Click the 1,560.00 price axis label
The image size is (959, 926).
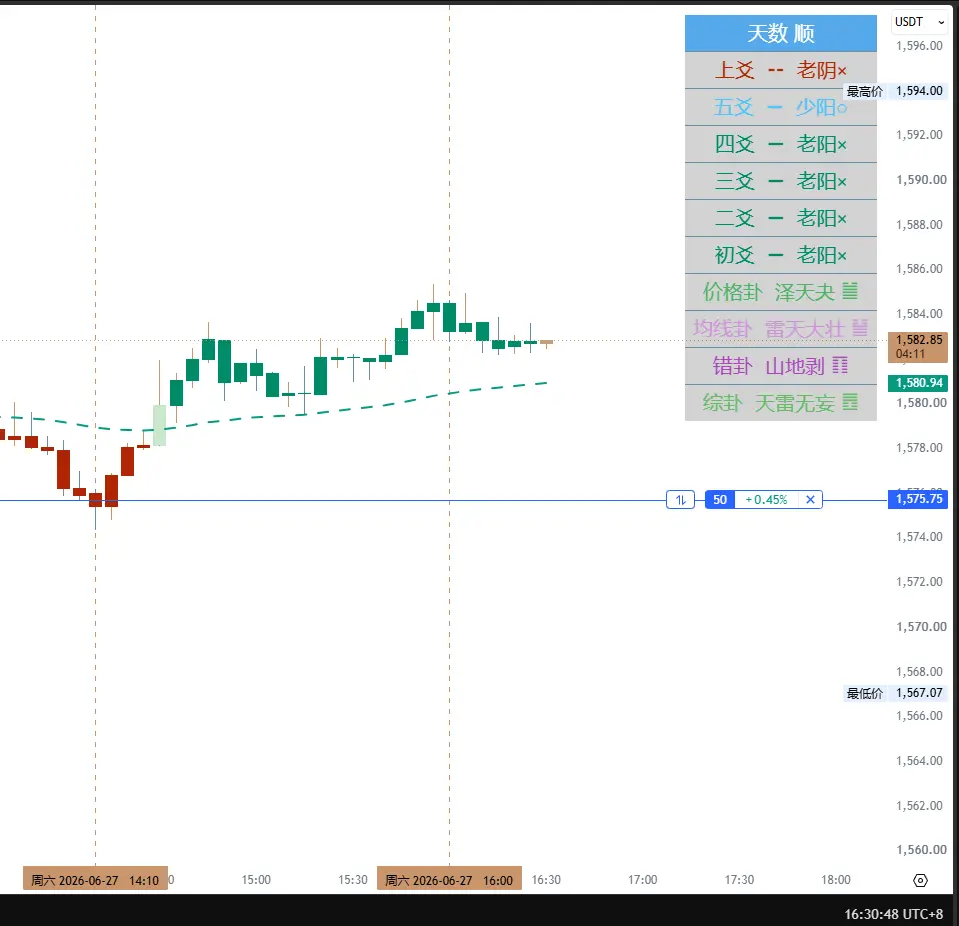click(921, 850)
